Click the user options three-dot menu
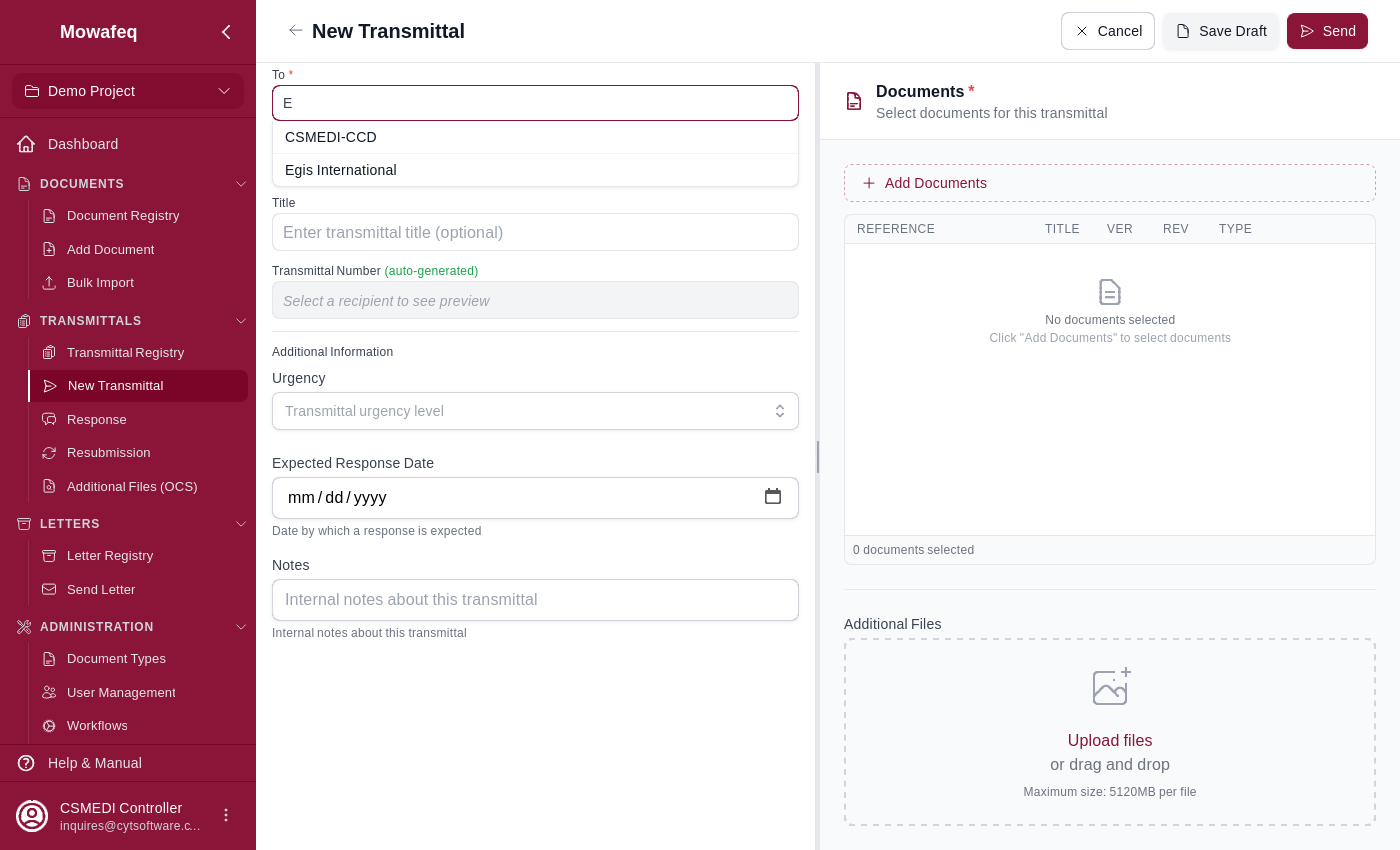1400x850 pixels. tap(226, 815)
